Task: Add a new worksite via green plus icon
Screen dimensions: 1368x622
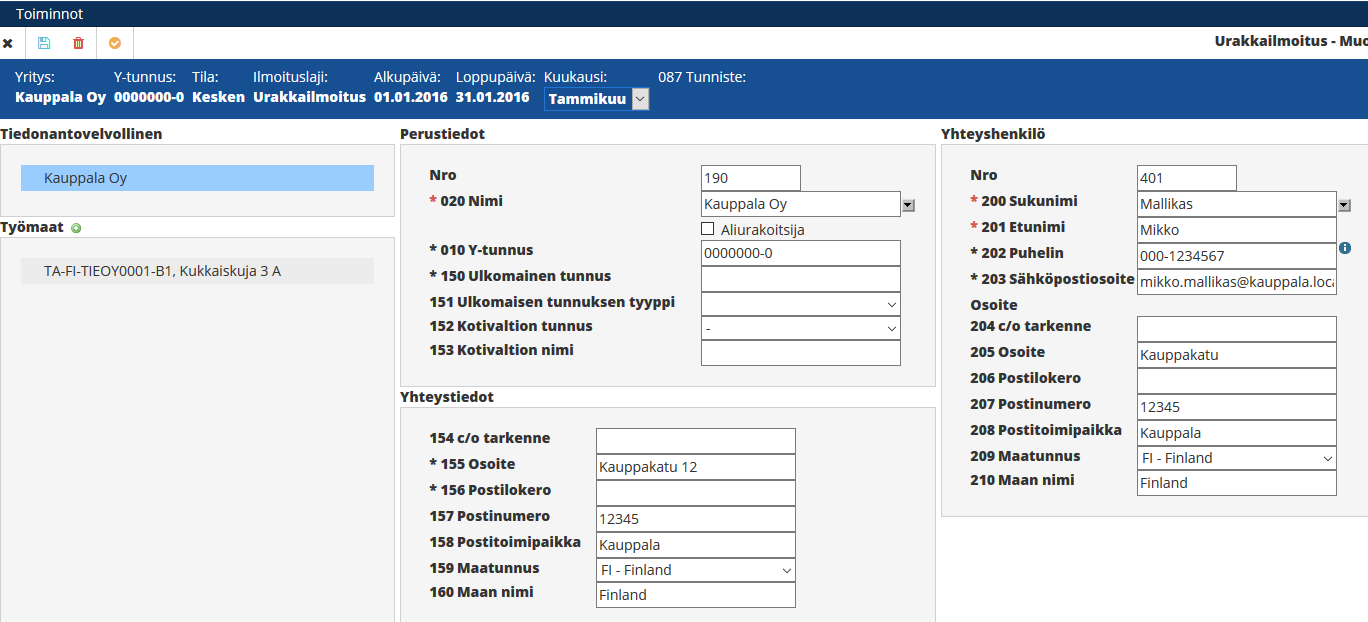Action: pos(76,228)
